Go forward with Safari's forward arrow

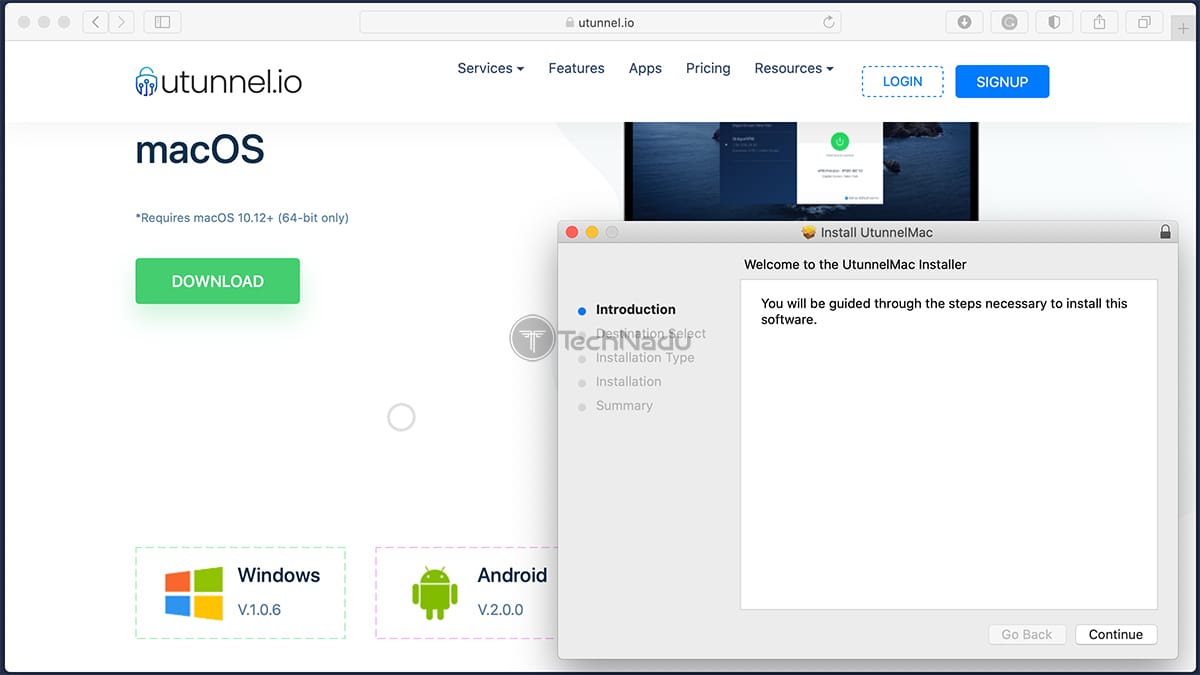coord(122,21)
